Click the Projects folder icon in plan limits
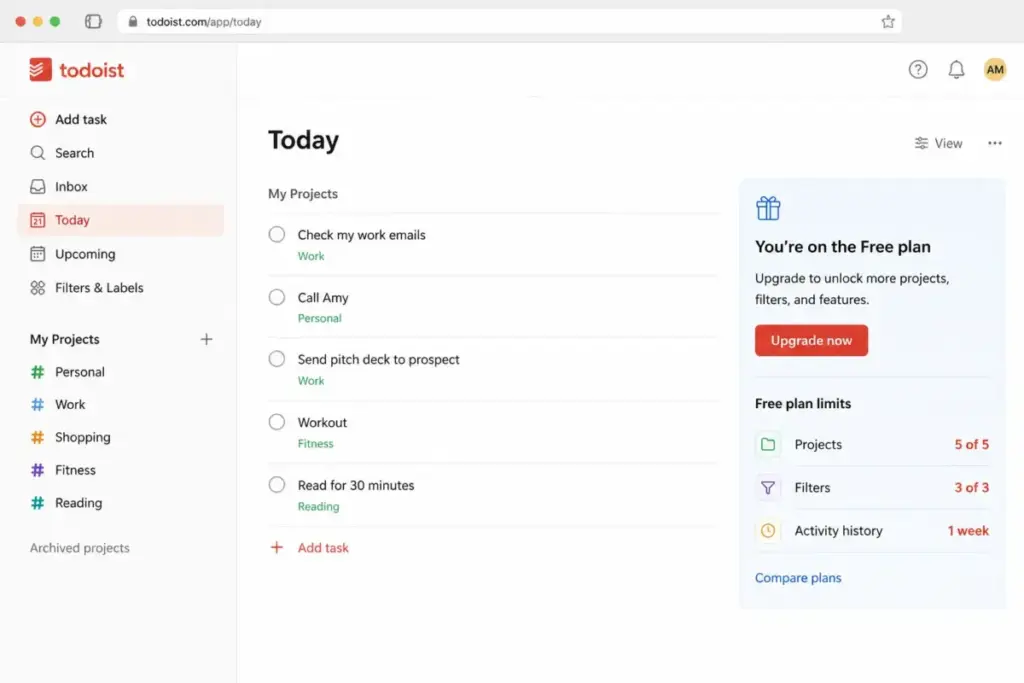 pos(768,445)
